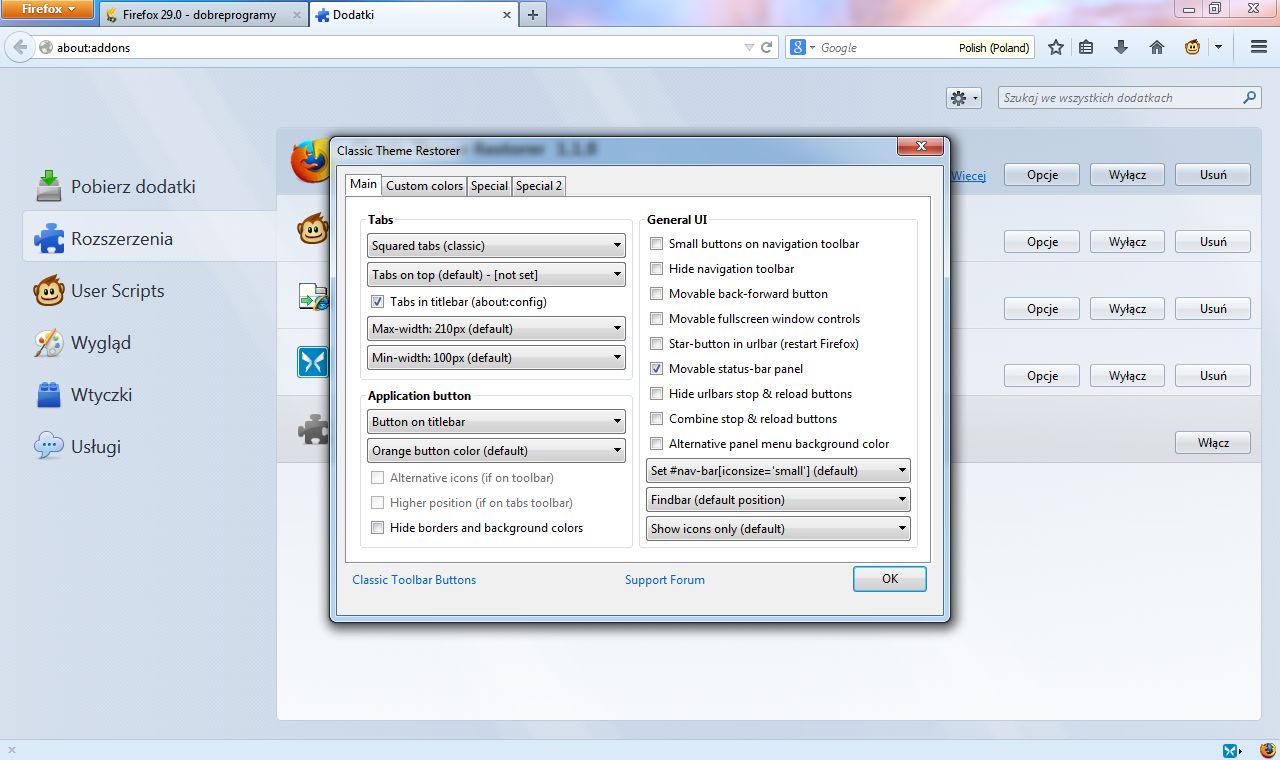Switch to the Special 2 tab
The image size is (1280, 760).
539,186
